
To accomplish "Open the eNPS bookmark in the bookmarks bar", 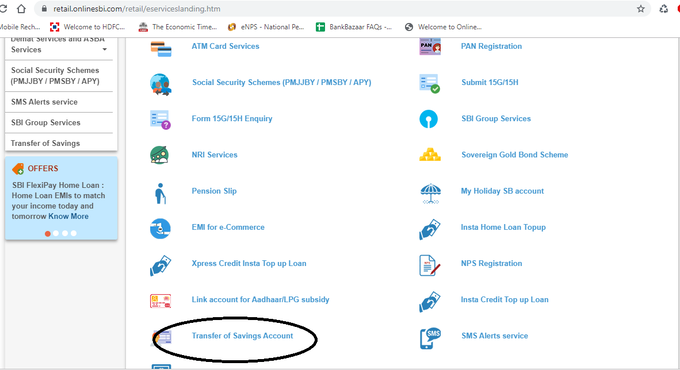I will click(x=266, y=27).
